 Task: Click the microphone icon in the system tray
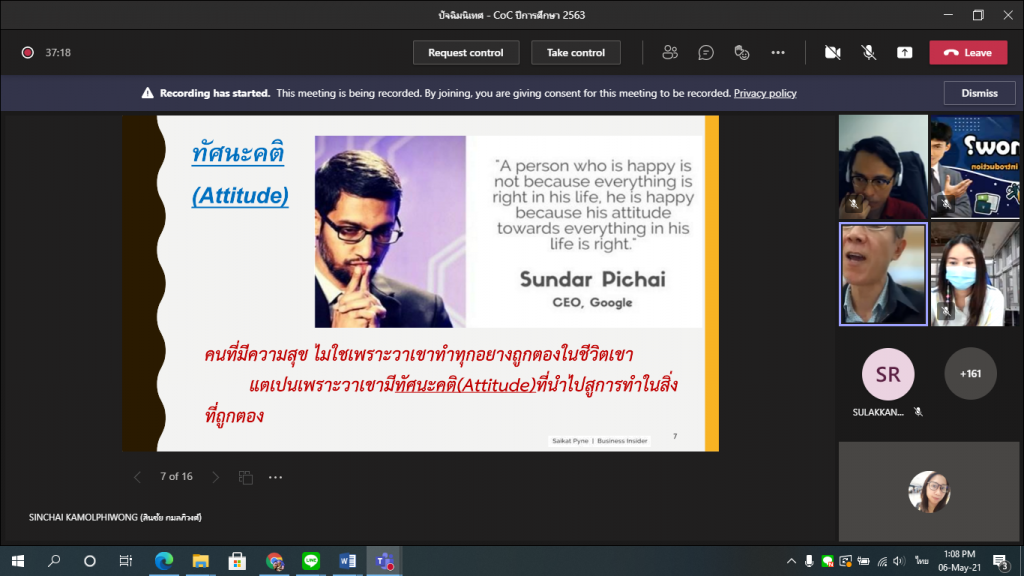809,561
